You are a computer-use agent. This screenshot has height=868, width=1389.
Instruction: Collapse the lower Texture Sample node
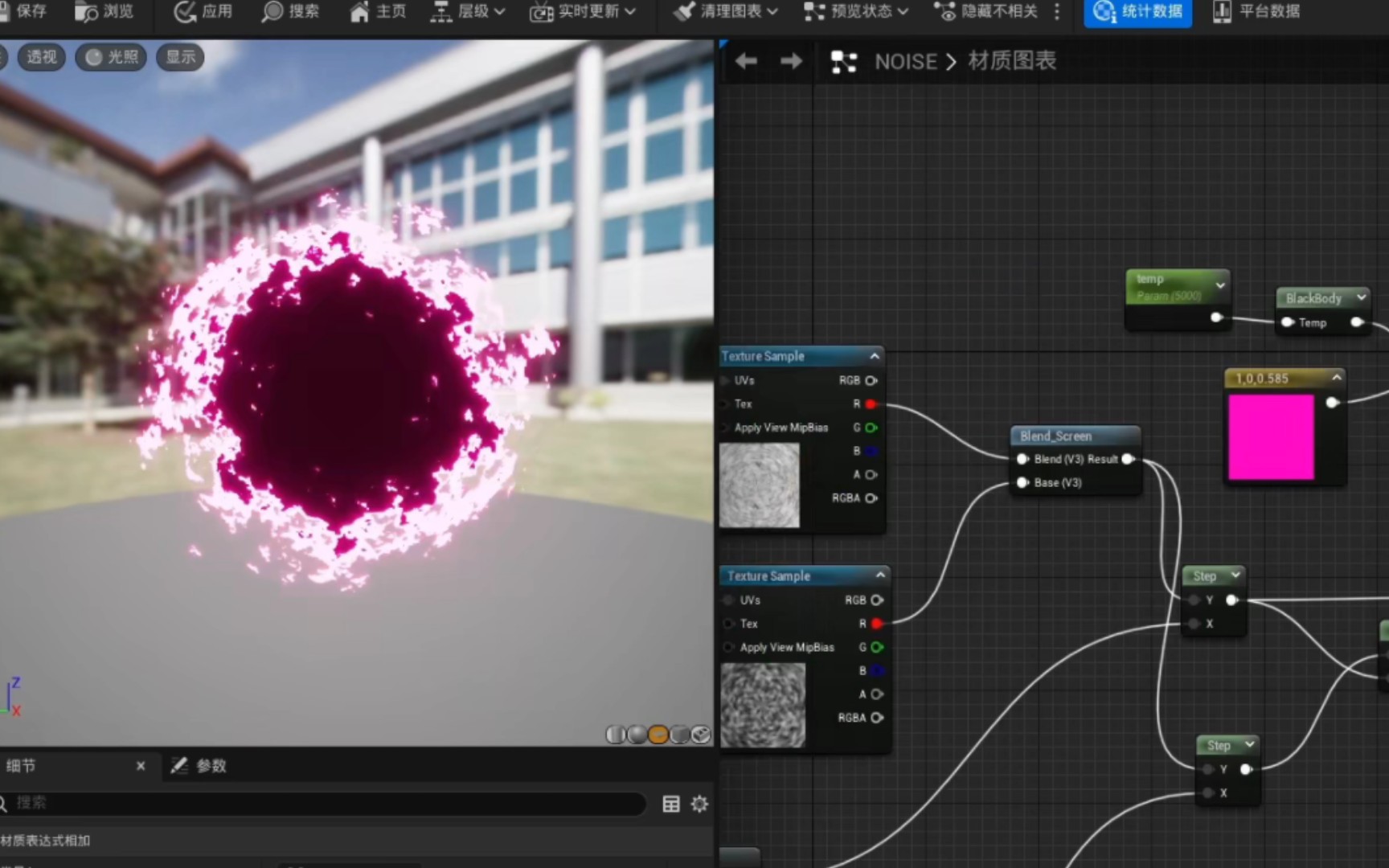[880, 575]
